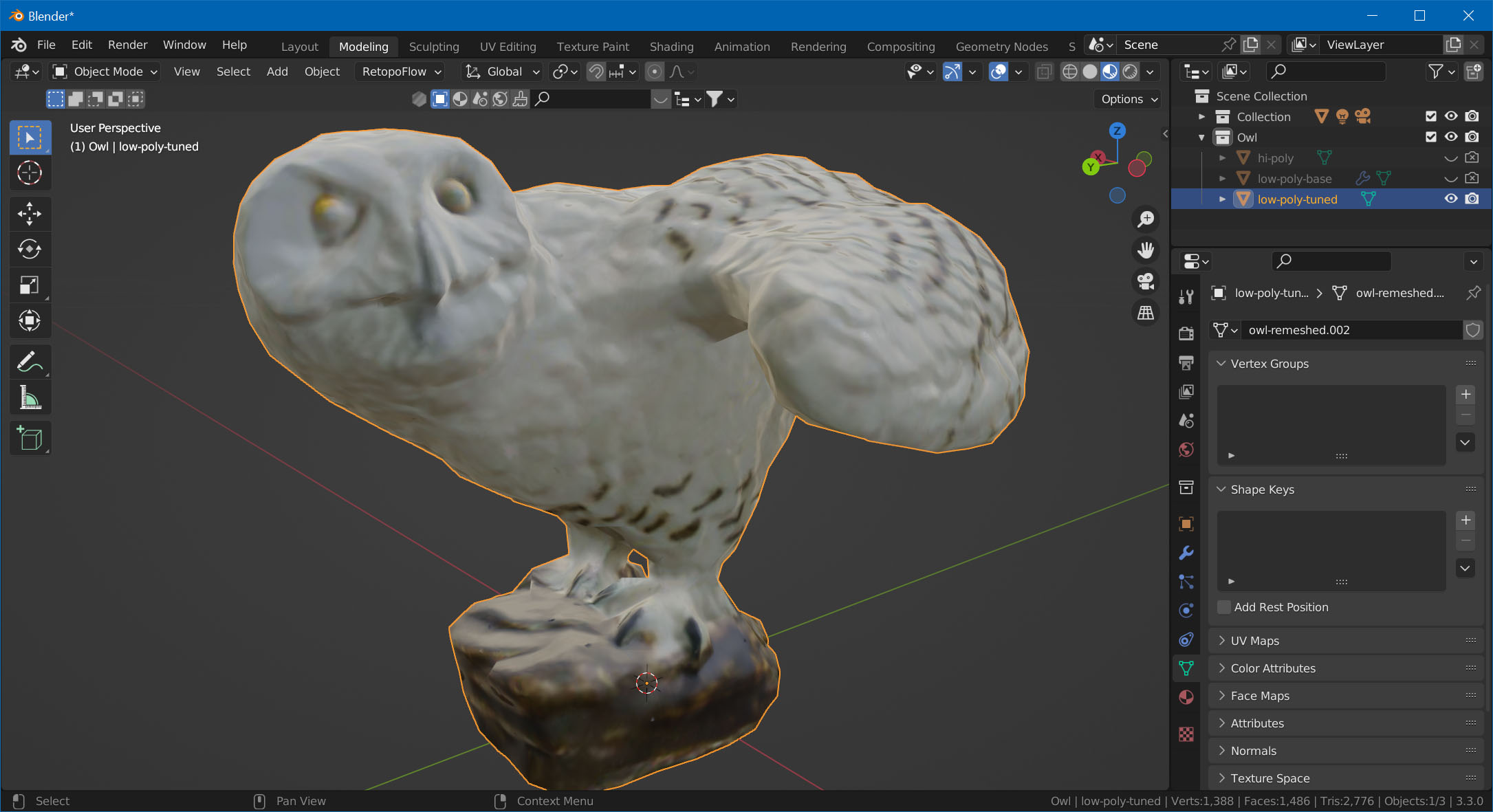1493x812 pixels.
Task: Click the Zoom viewport magnifier icon
Action: click(x=1146, y=219)
